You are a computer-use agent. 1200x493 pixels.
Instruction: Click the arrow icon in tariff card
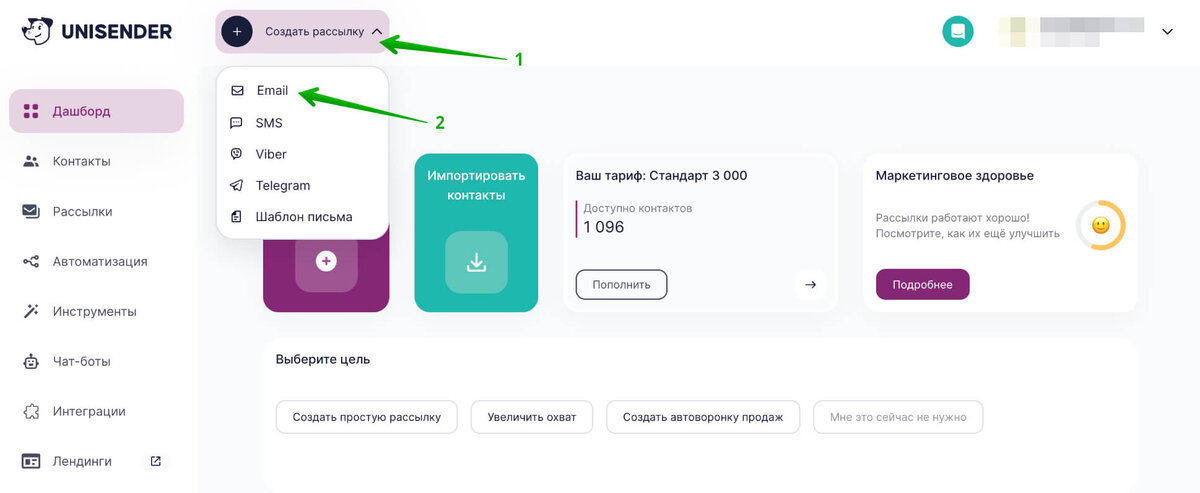point(810,285)
